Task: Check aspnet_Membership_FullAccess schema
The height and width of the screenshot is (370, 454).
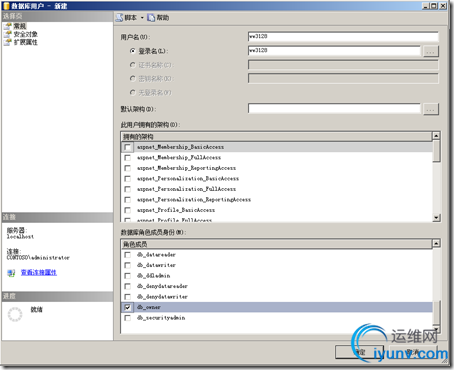Action: pos(127,157)
